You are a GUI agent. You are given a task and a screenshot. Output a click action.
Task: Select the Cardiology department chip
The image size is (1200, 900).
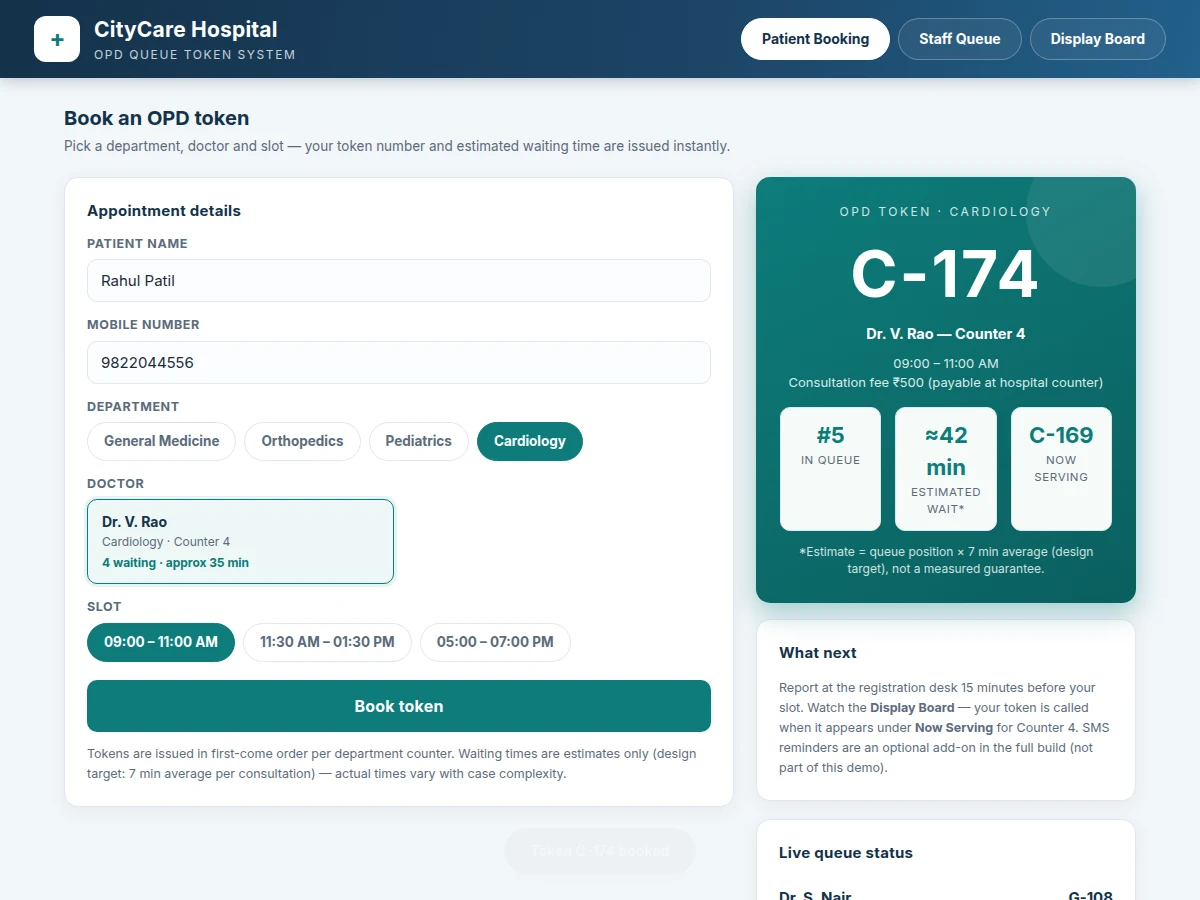click(530, 441)
